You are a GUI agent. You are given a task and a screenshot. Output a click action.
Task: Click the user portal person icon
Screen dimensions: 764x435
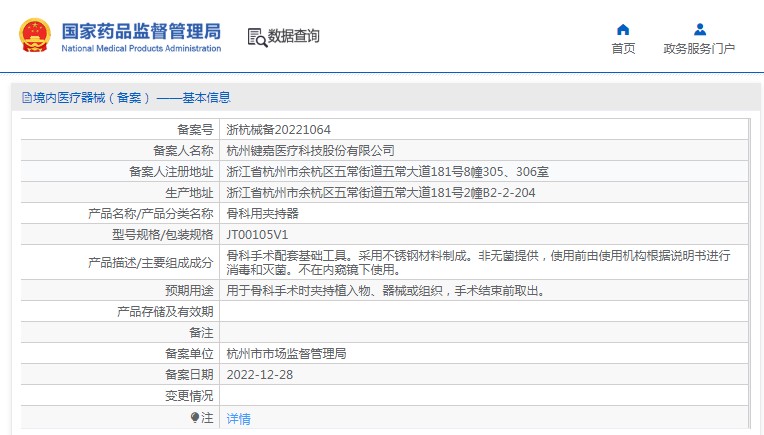tap(700, 30)
